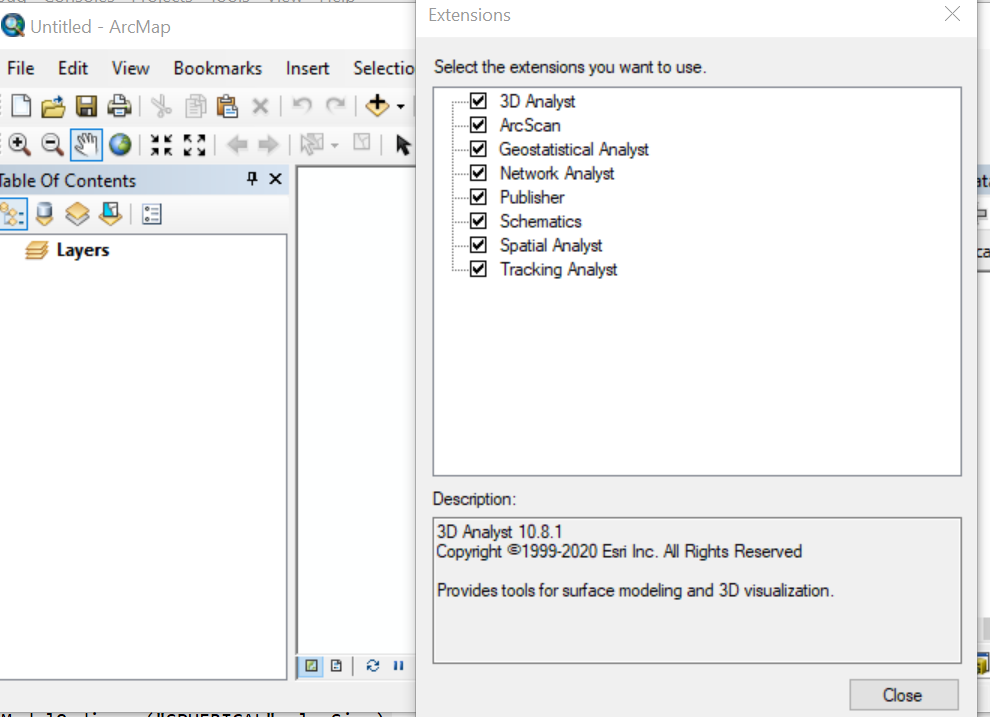Toggle the Tracking Analyst checkbox
Image resolution: width=990 pixels, height=717 pixels.
click(478, 269)
